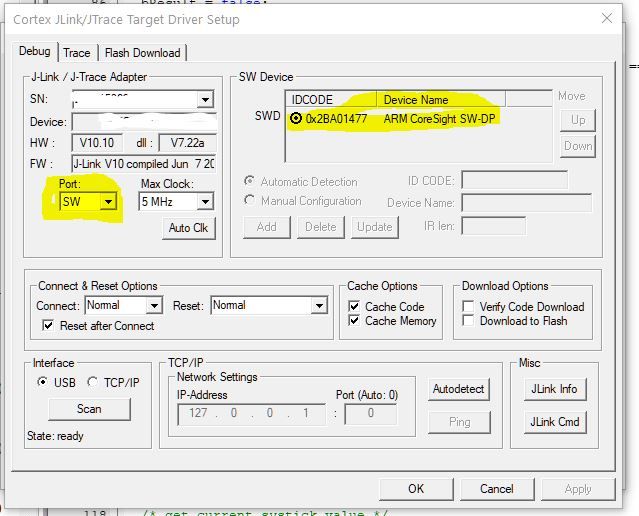Click the State: ready status text
Screen dimensions: 639x516
[55, 436]
